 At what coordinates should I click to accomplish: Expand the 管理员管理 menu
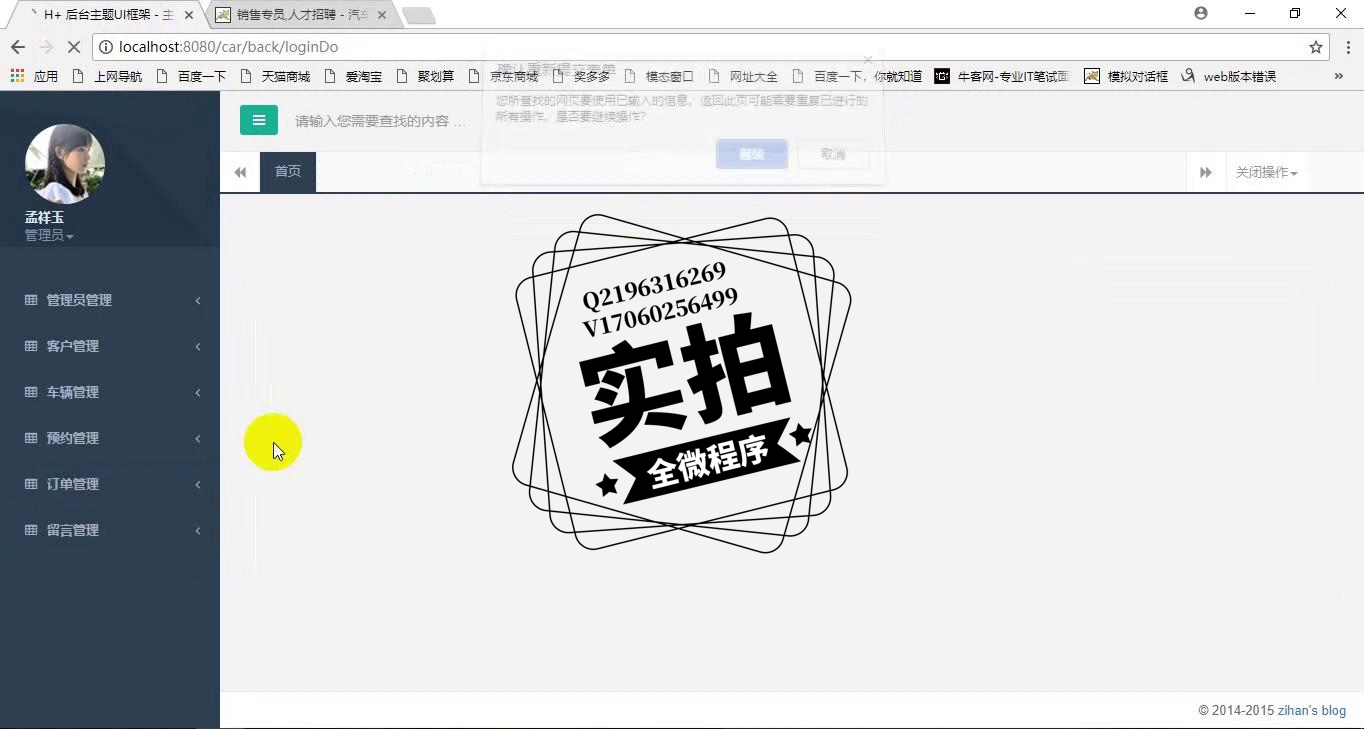tap(110, 300)
